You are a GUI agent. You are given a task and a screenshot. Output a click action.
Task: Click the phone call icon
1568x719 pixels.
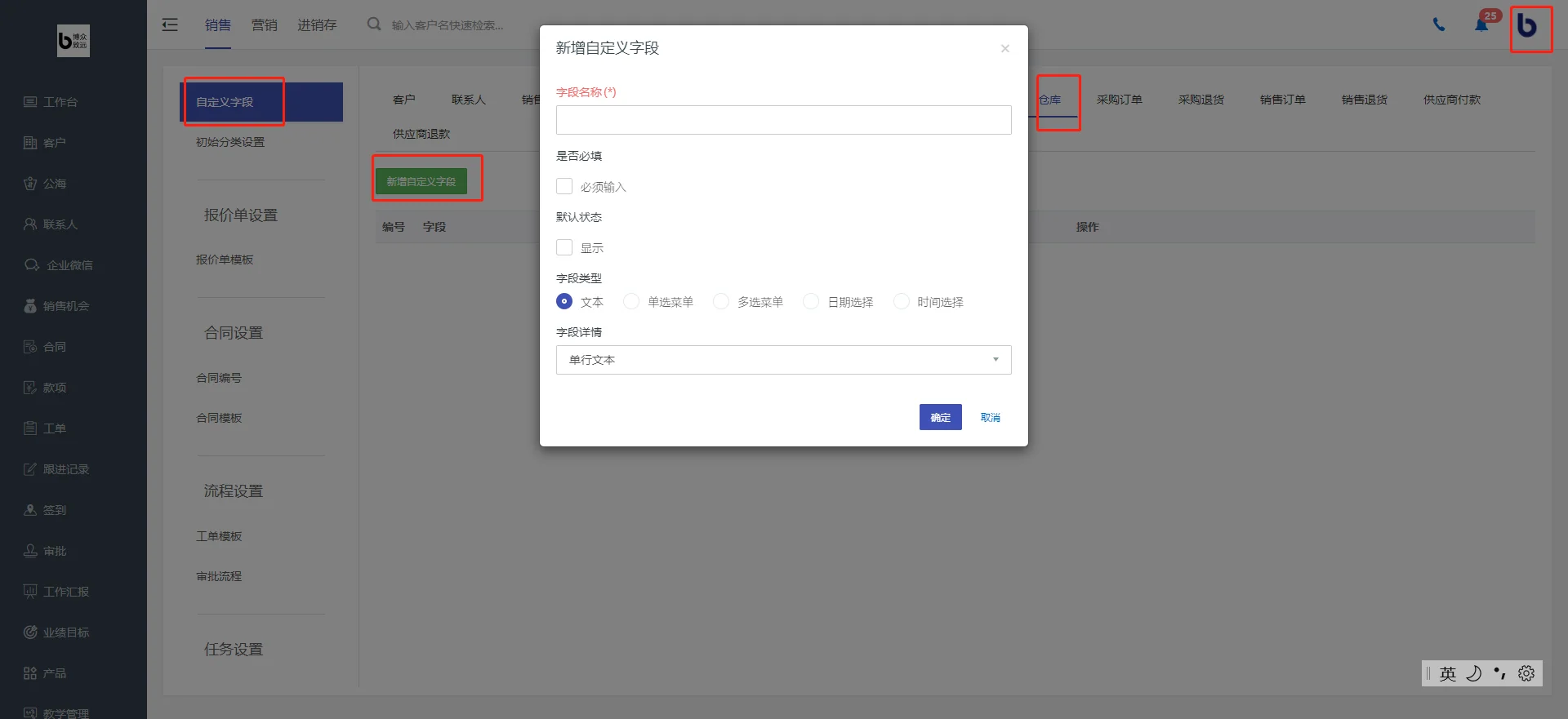tap(1439, 24)
